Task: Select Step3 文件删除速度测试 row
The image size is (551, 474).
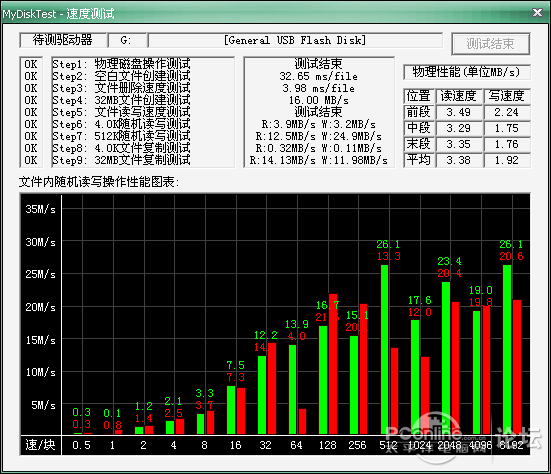Action: click(122, 88)
